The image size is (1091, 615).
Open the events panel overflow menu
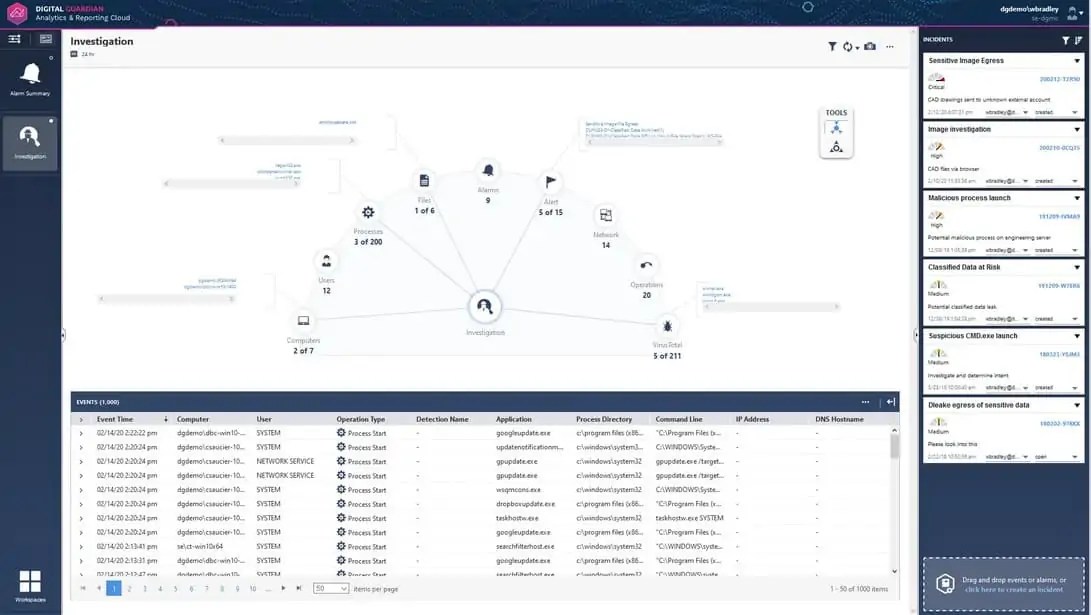click(866, 402)
